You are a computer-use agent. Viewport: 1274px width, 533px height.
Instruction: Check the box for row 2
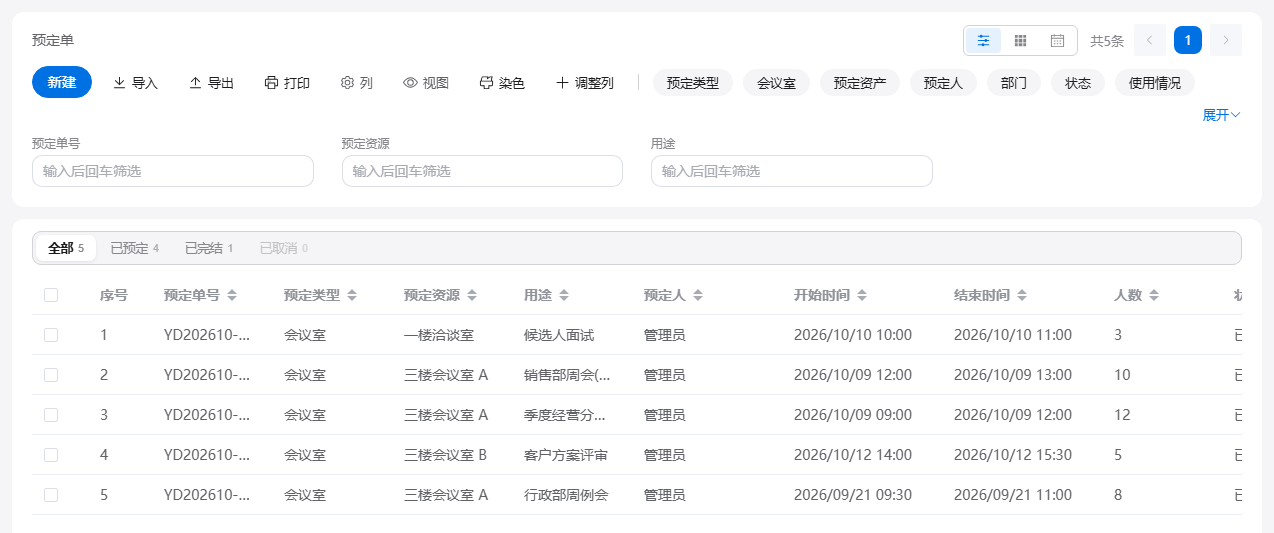click(x=51, y=375)
